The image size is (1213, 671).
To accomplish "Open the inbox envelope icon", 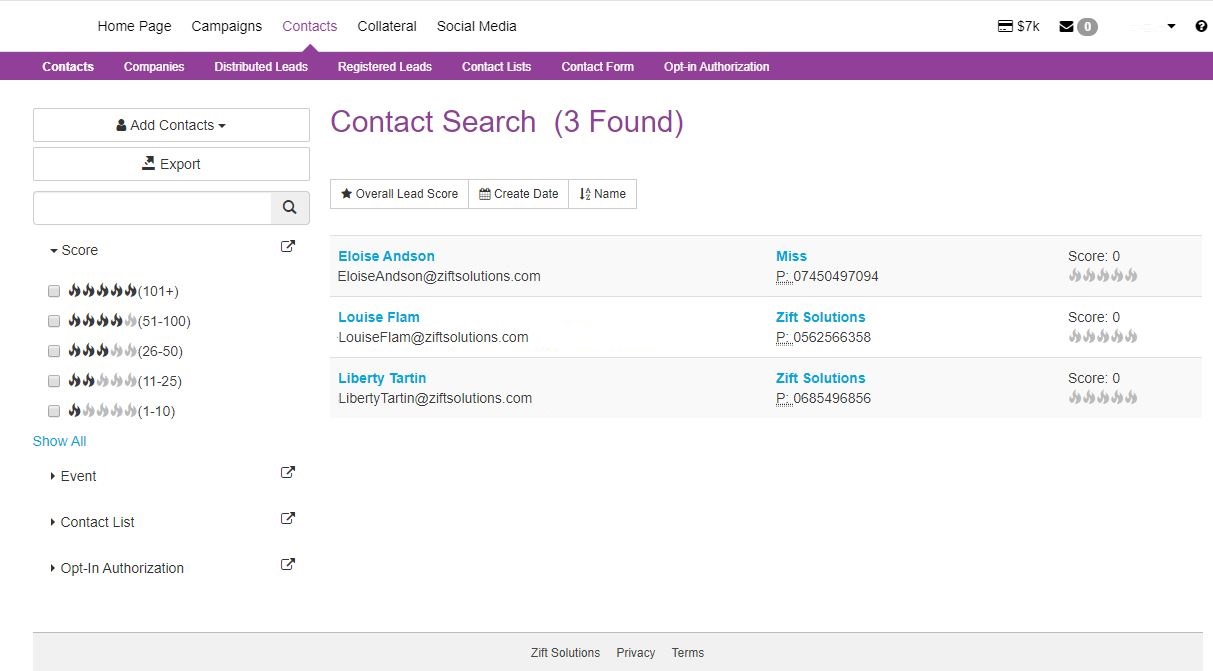I will click(x=1068, y=27).
